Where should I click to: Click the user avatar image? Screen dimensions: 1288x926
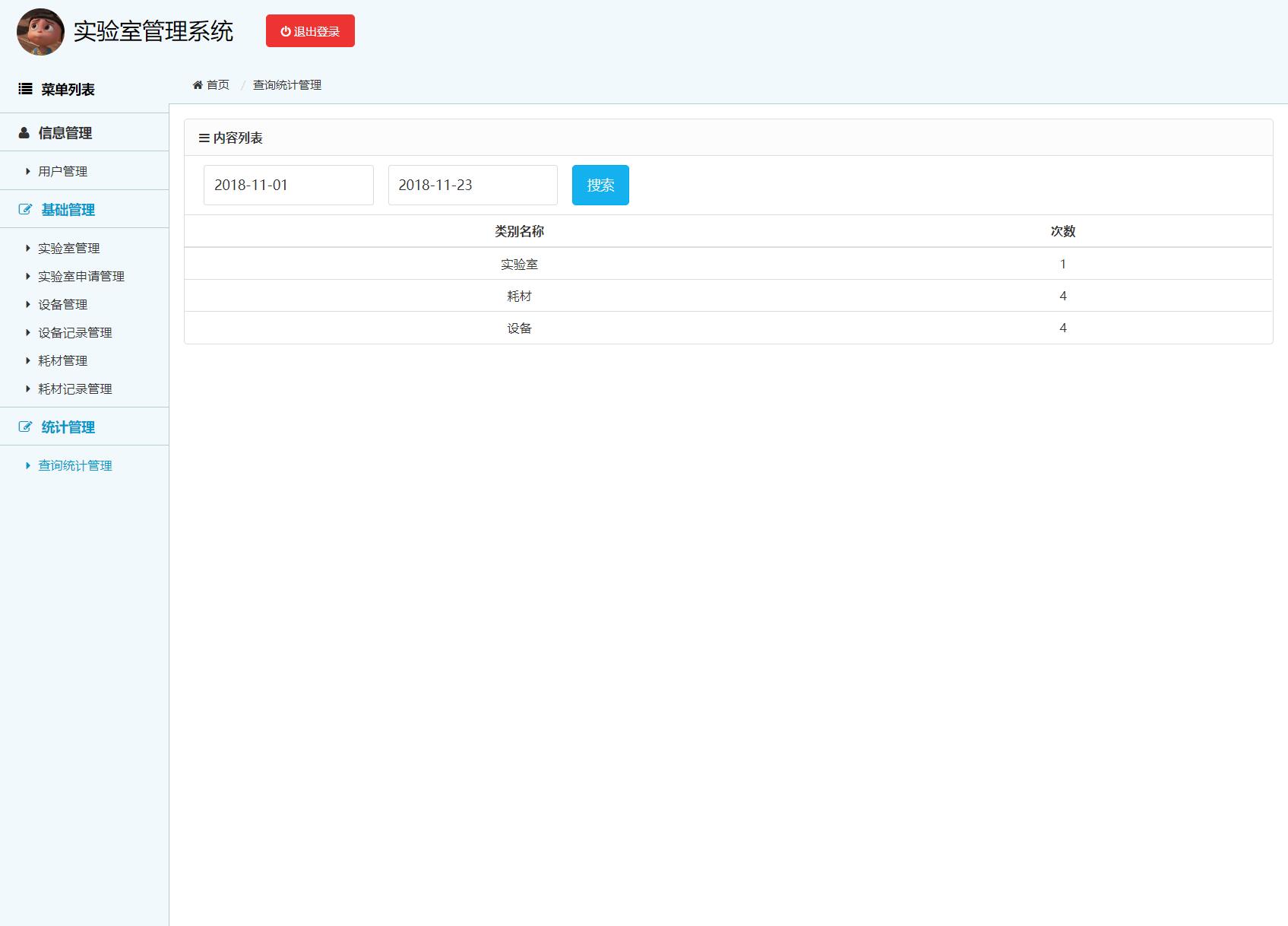coord(40,32)
